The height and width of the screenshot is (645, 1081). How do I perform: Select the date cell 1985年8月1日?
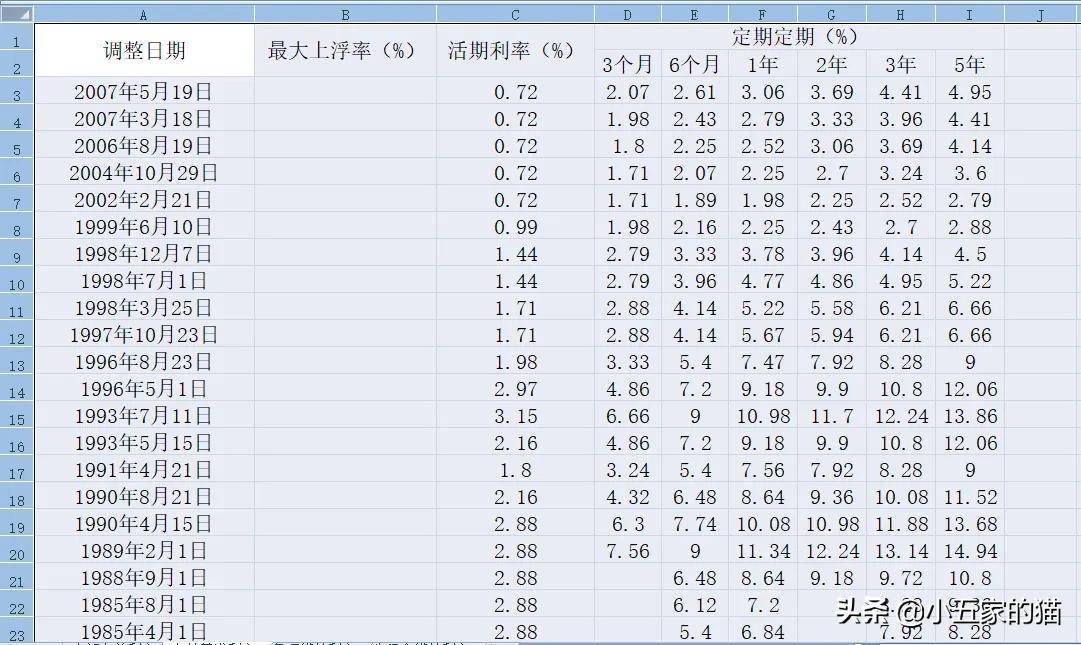[144, 604]
